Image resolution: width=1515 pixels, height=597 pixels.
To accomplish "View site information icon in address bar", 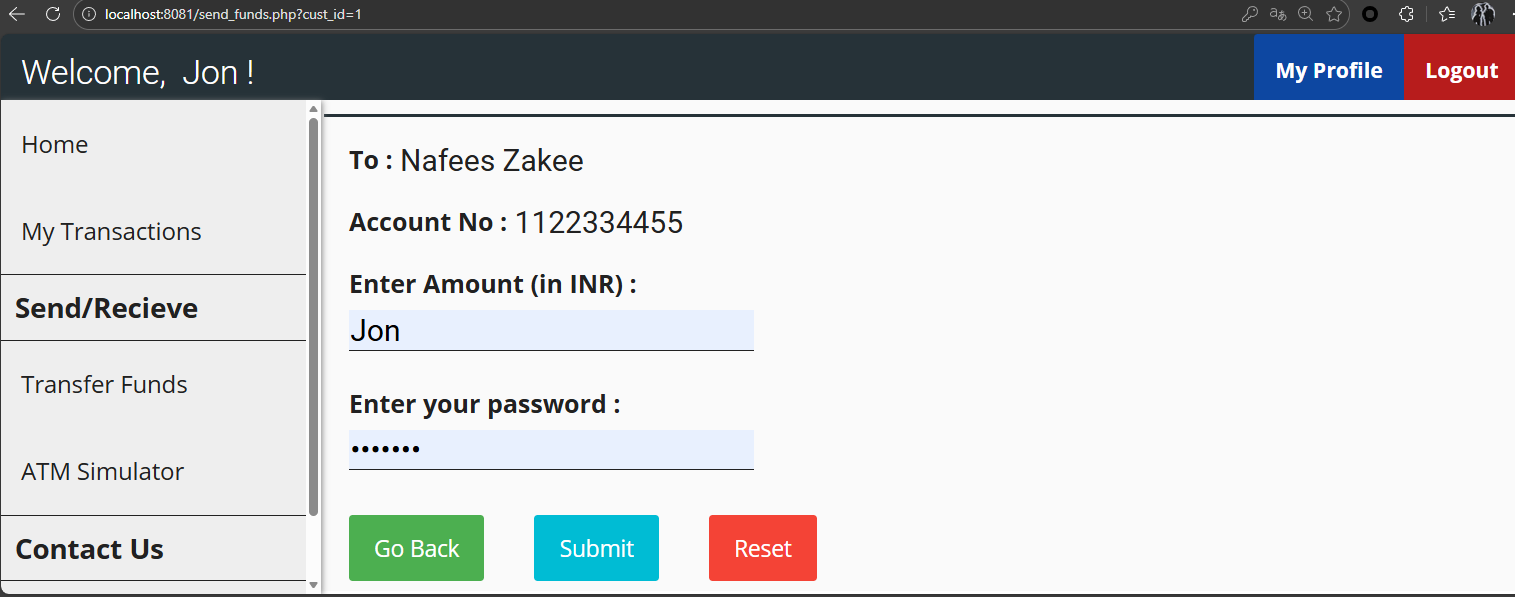I will 88,14.
